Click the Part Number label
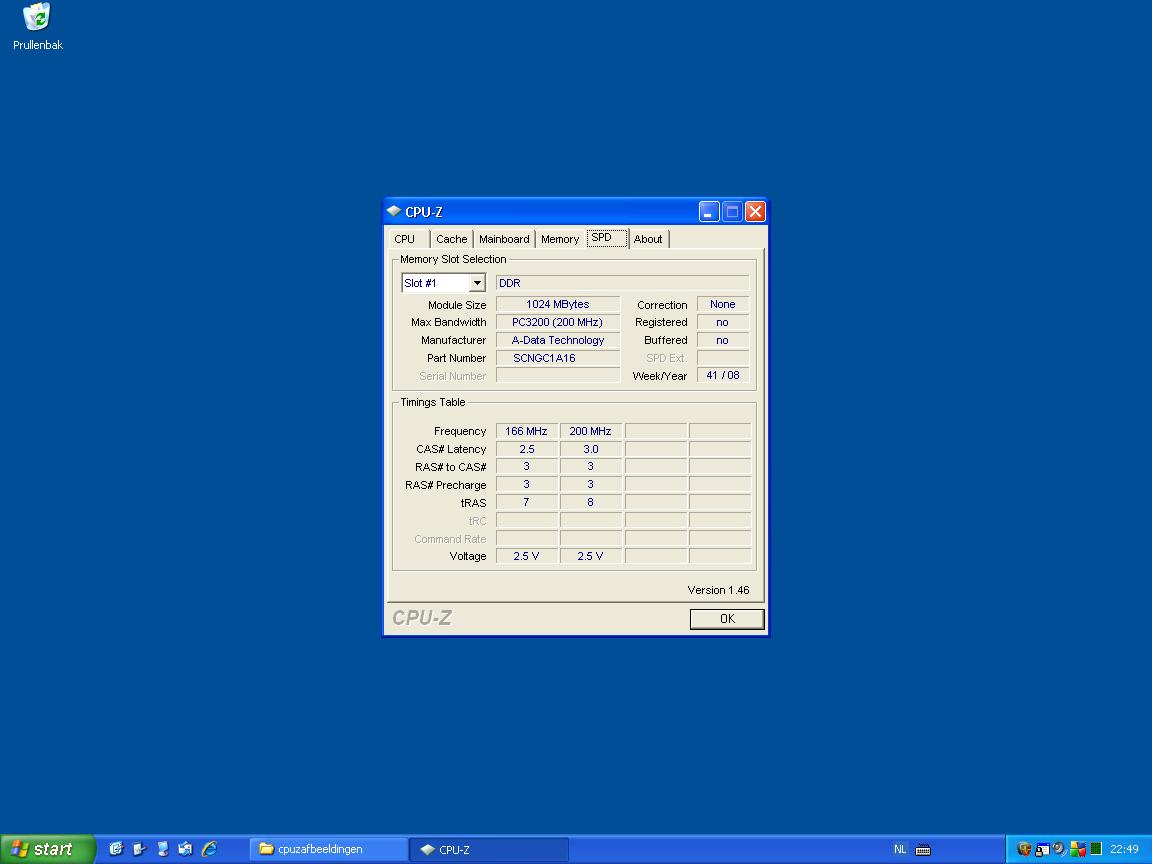Screen dimensions: 1152x864 click(456, 359)
